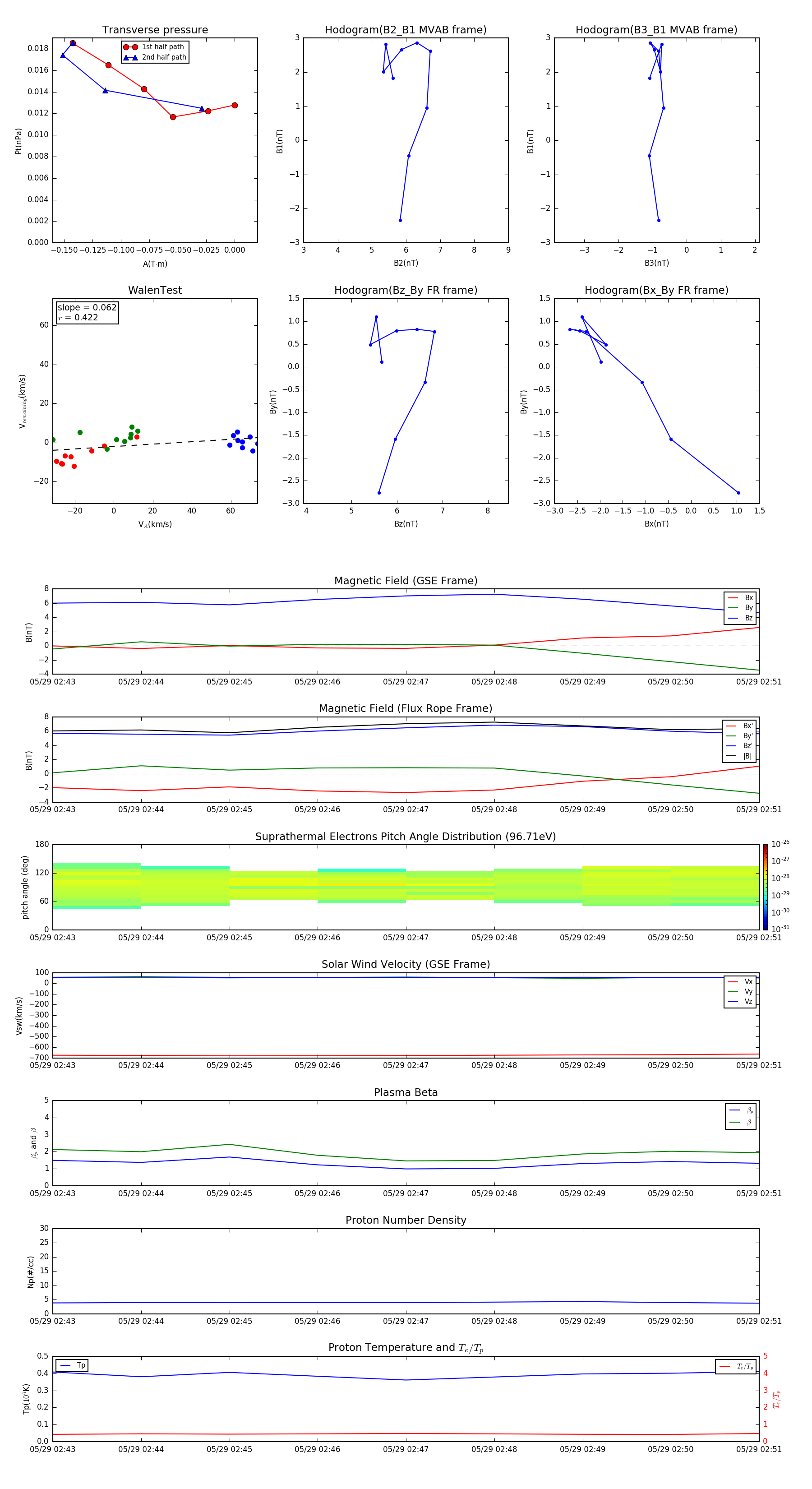Click the 'Hodogram(B2_B1 MVAB frame)' title

tap(406, 30)
